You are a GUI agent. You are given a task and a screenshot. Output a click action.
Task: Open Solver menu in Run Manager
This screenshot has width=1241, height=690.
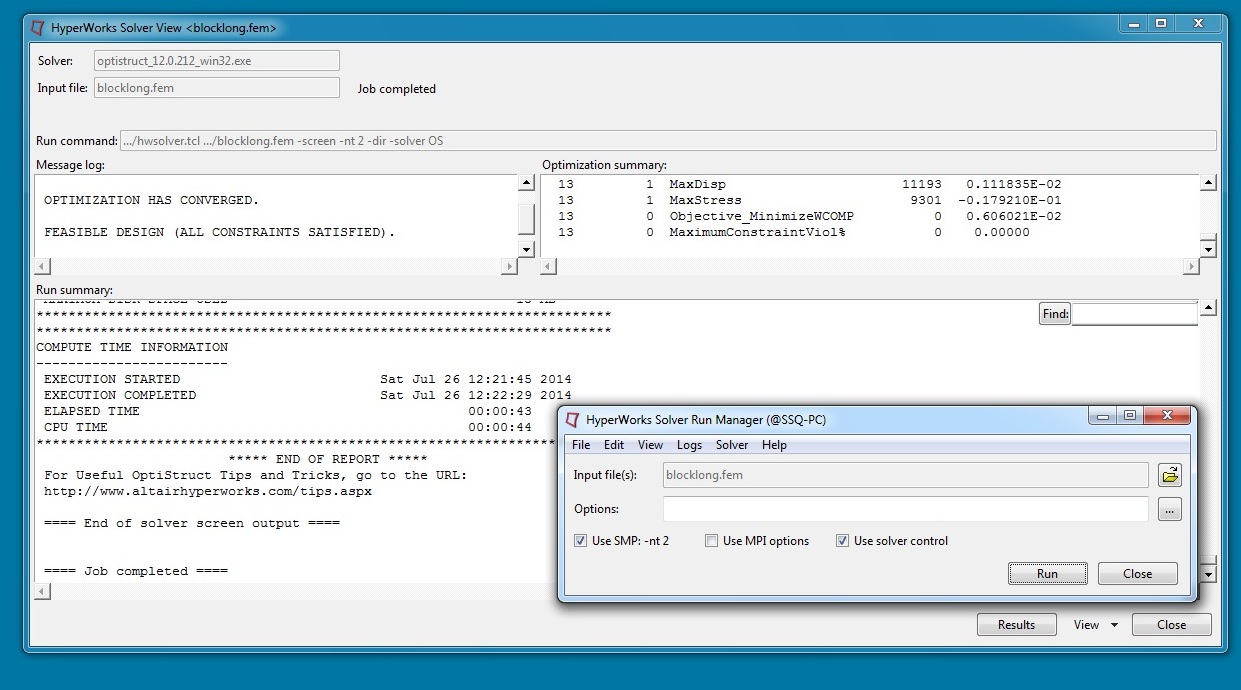(732, 445)
